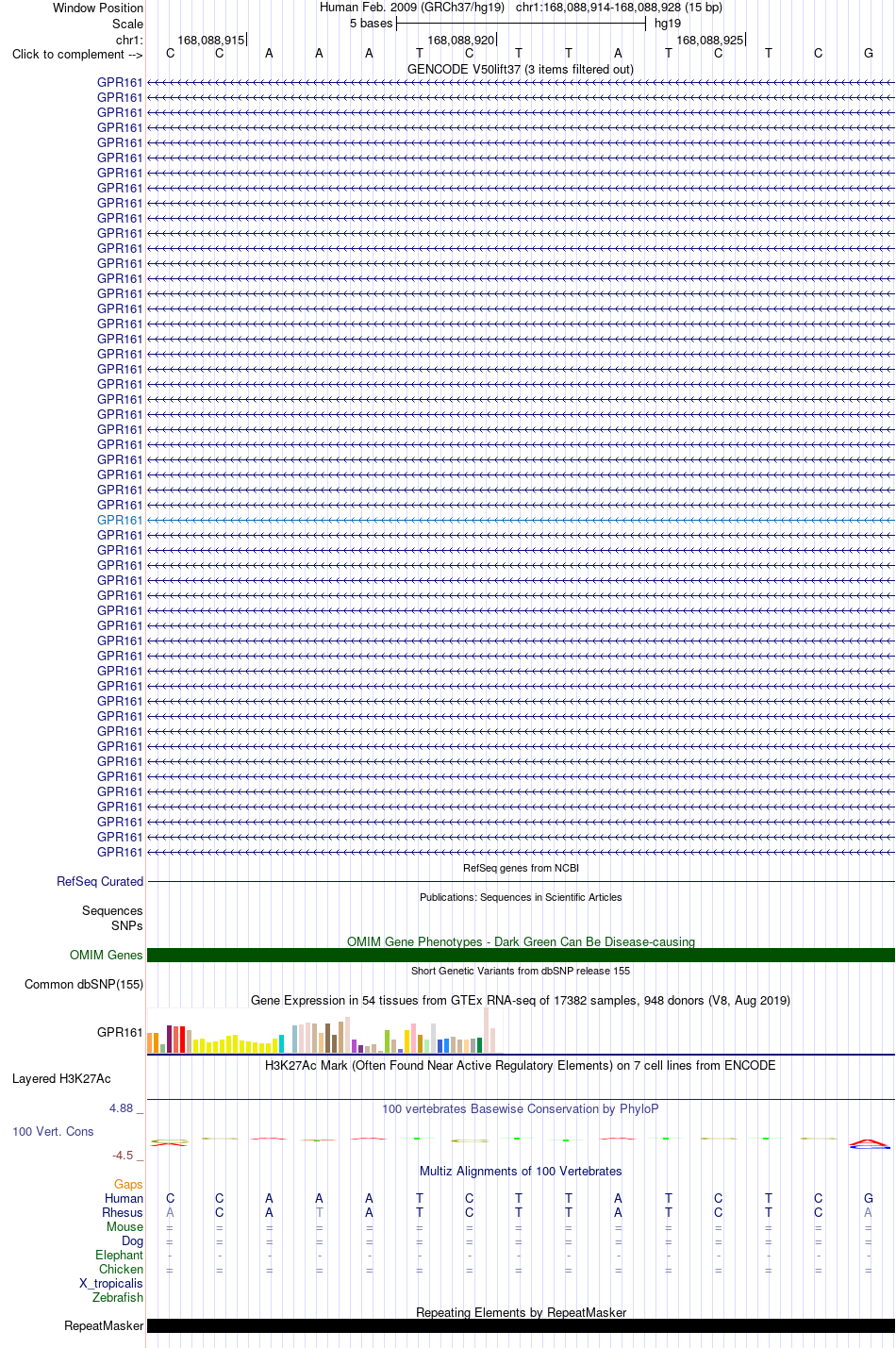Viewport: 896px width, 1348px height.
Task: Click 'OMIM Gene Phenotypes' track title
Action: (x=521, y=941)
